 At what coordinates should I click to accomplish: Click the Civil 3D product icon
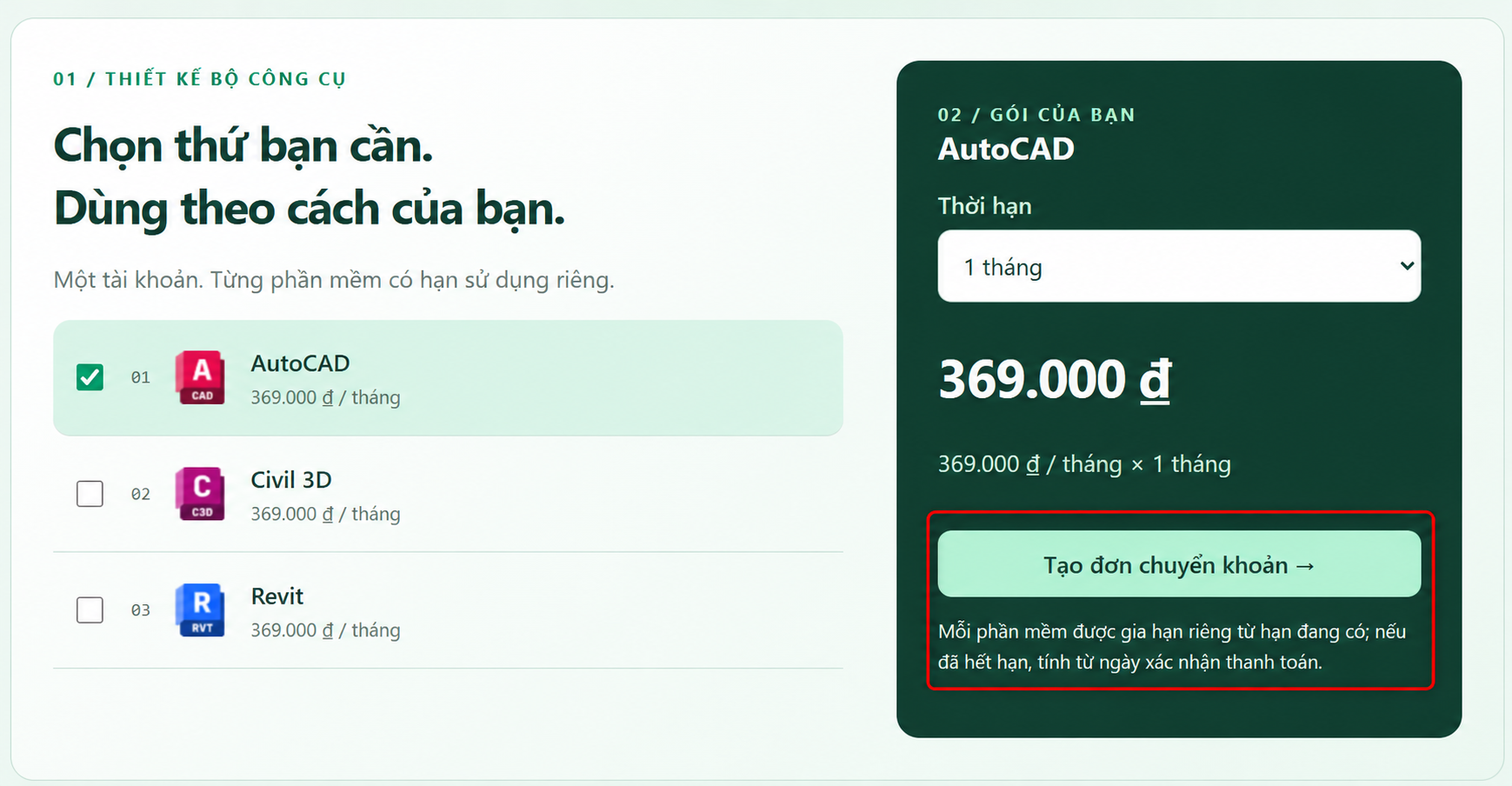(x=200, y=494)
